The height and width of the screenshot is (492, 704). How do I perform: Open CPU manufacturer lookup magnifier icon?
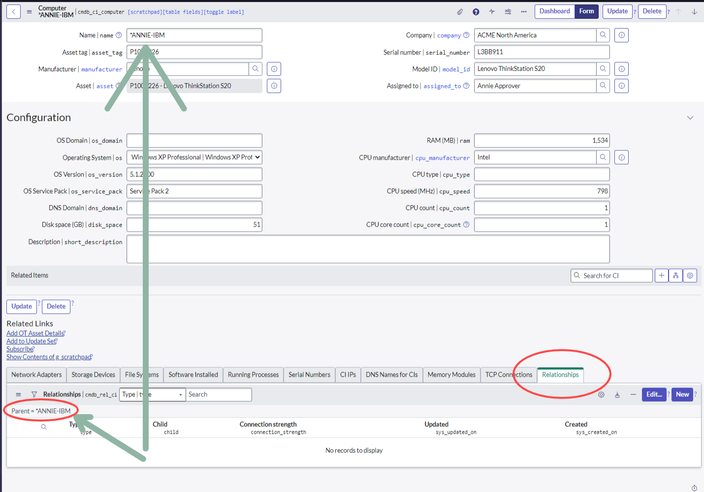coord(603,157)
